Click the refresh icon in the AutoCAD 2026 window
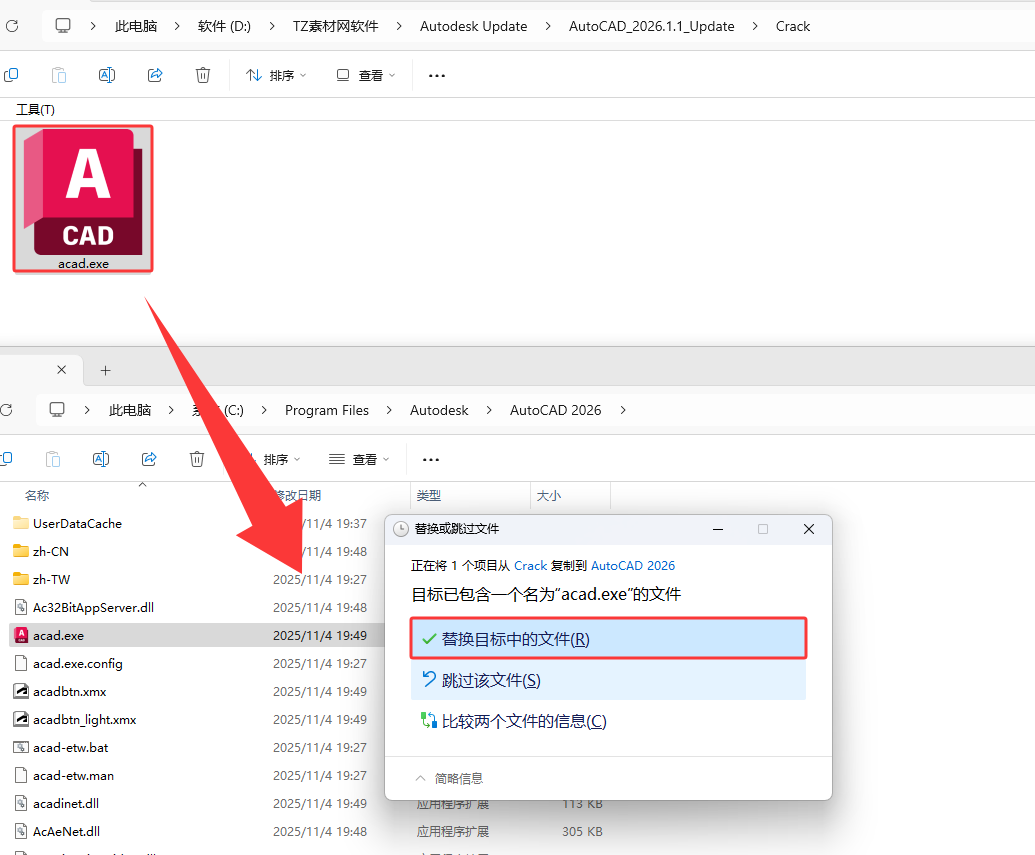Viewport: 1035px width, 855px height. 7,410
